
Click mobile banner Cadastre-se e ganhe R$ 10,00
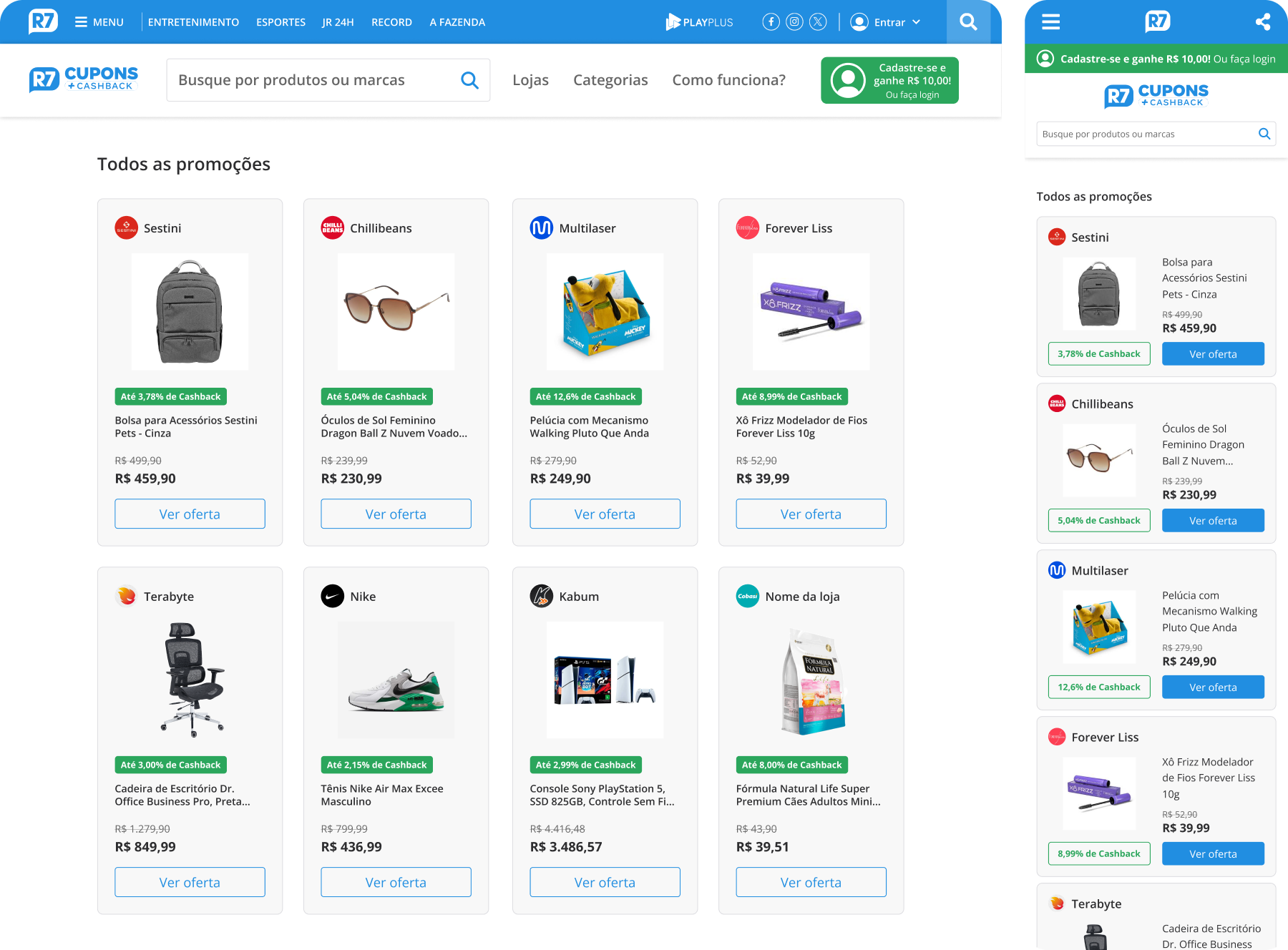[1156, 59]
